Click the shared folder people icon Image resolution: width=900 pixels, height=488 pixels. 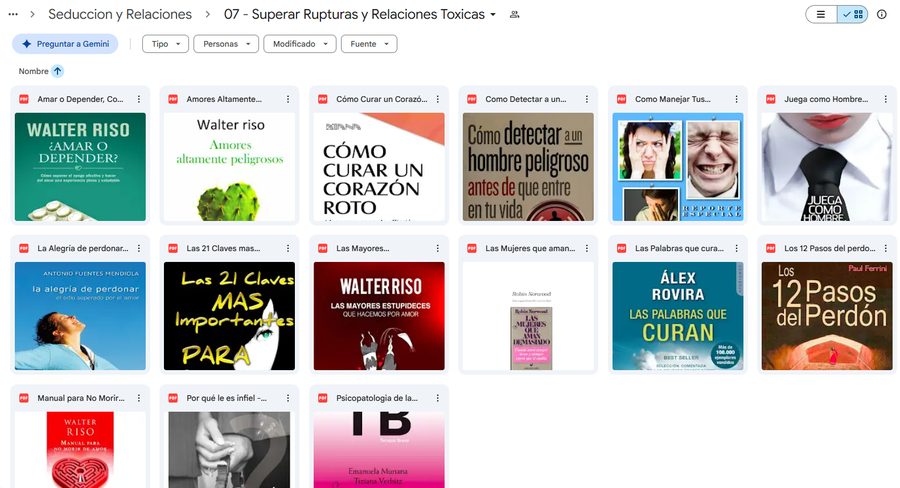coord(514,15)
